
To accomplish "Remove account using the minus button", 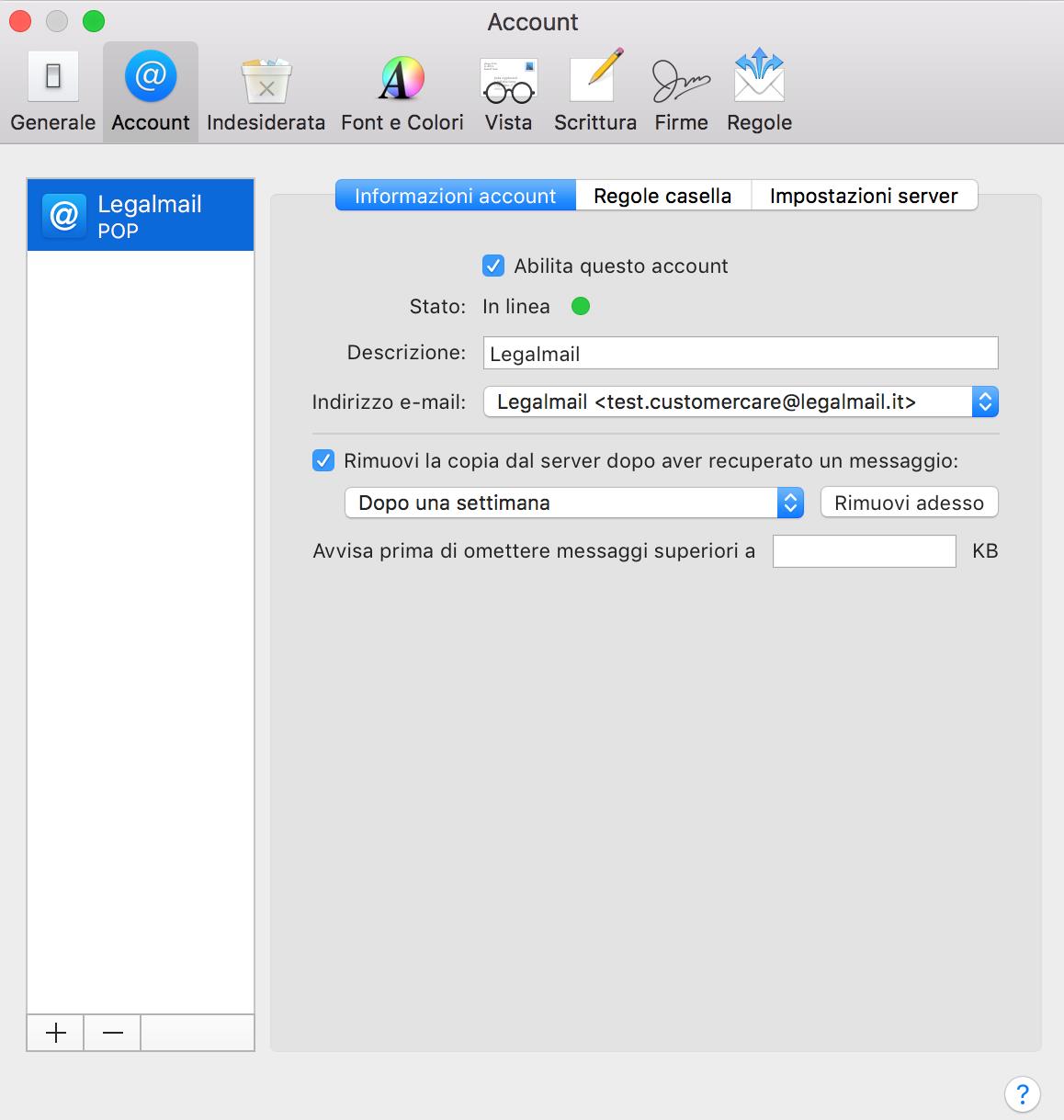I will pyautogui.click(x=113, y=1033).
